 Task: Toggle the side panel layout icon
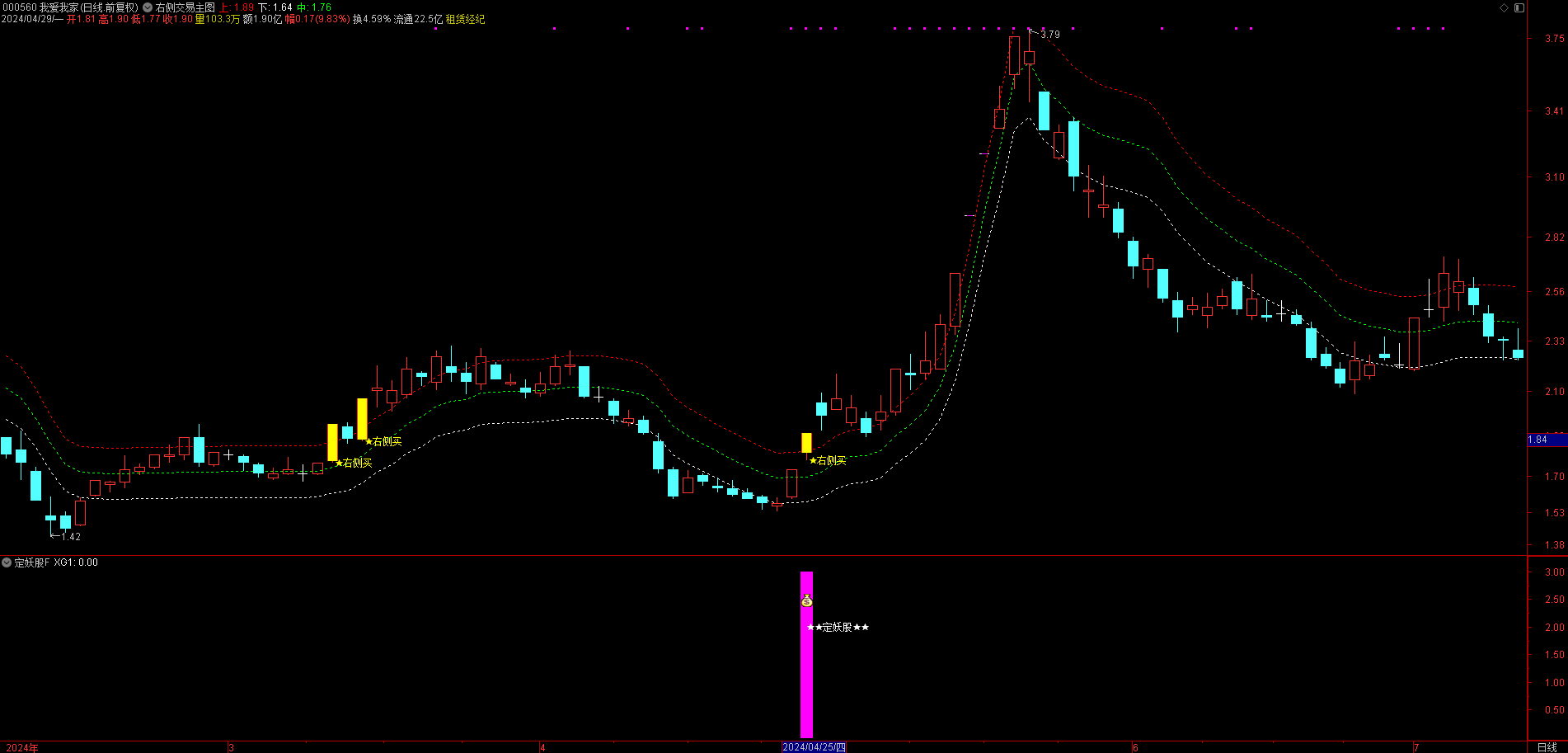pos(1519,7)
